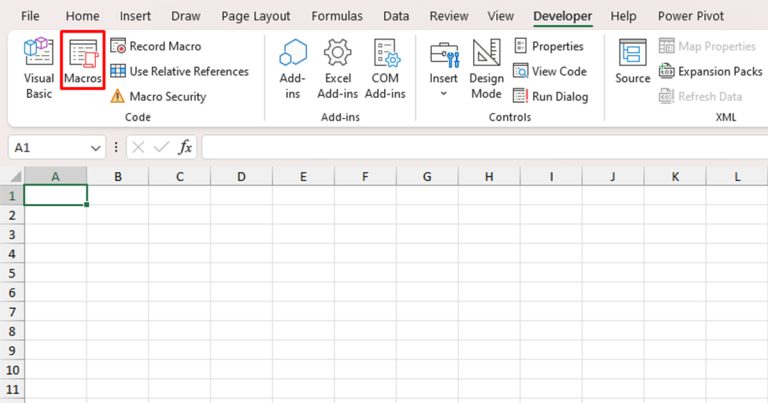Select column G header

427,177
